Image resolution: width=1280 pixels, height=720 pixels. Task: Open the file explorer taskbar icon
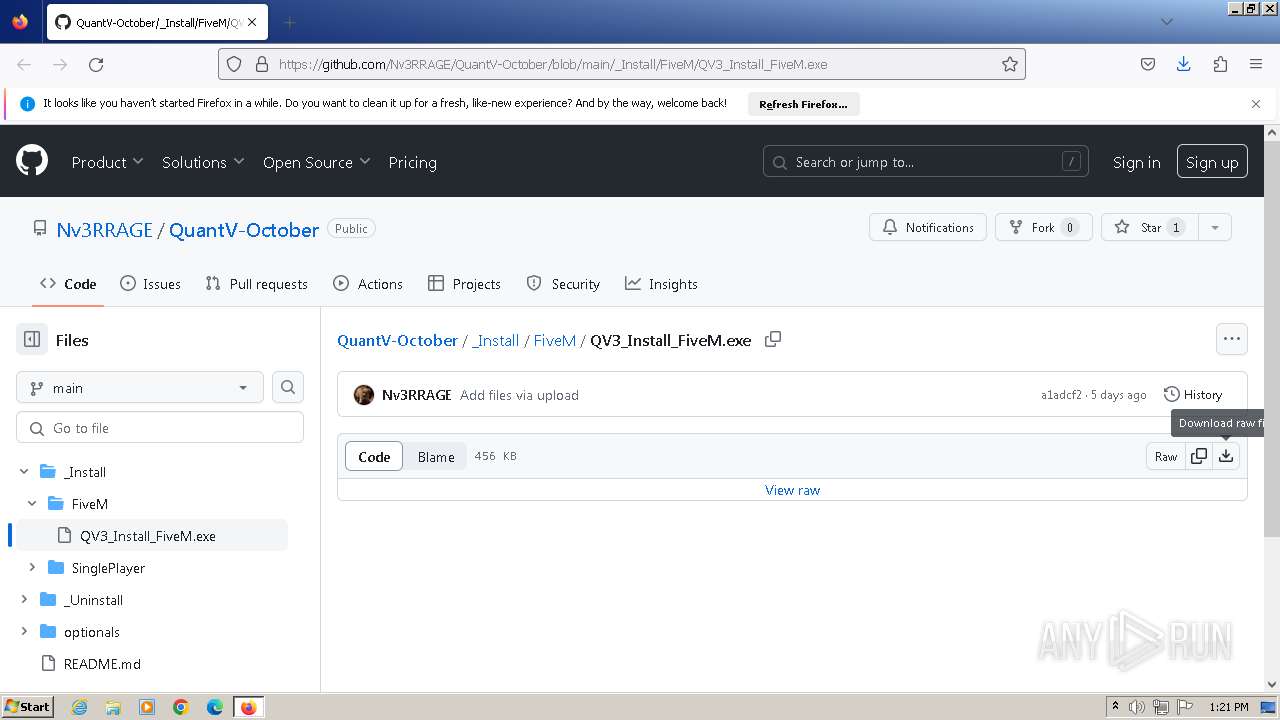coord(113,707)
